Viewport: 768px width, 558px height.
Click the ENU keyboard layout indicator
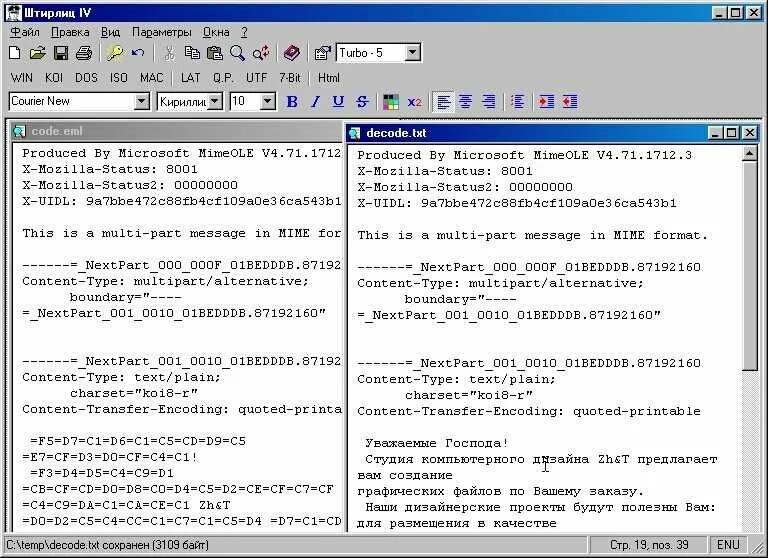pos(728,545)
